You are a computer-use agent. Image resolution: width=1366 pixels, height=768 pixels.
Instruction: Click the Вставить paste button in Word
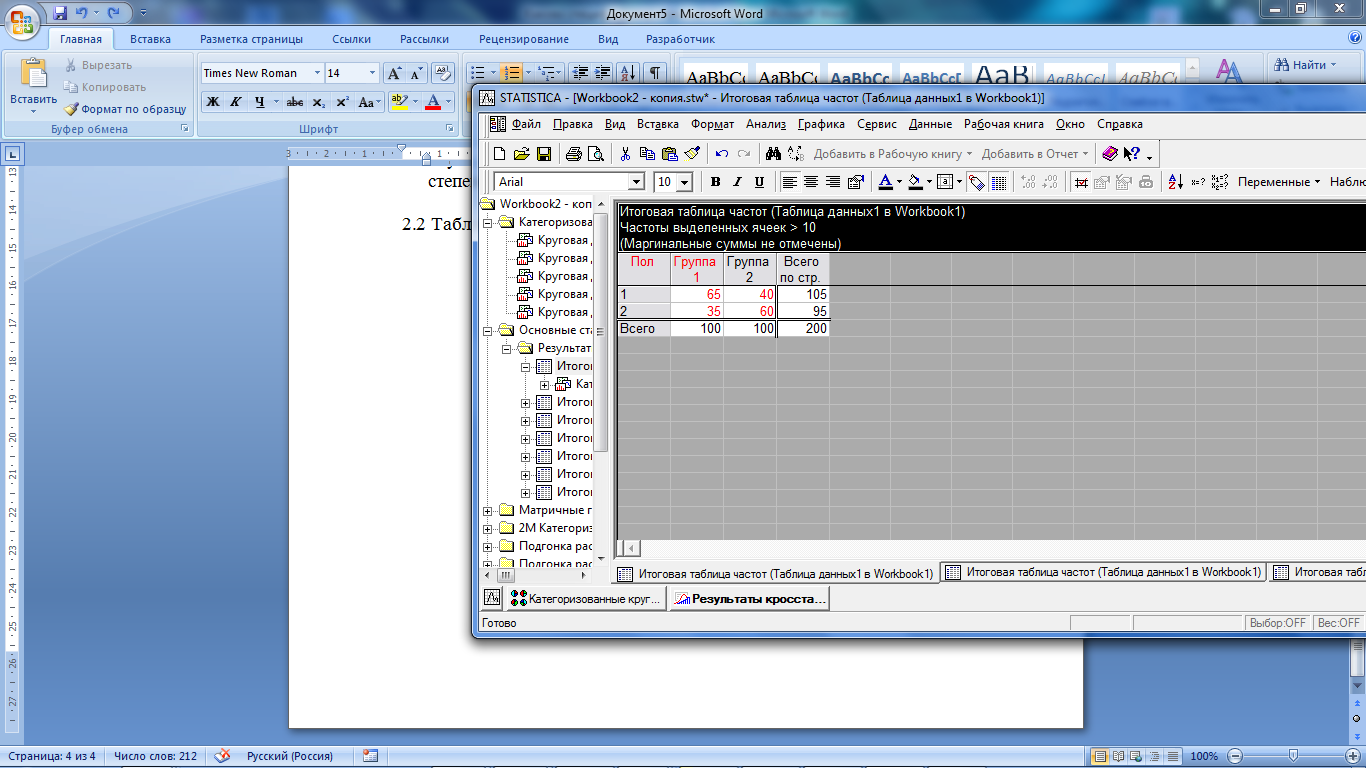[34, 84]
